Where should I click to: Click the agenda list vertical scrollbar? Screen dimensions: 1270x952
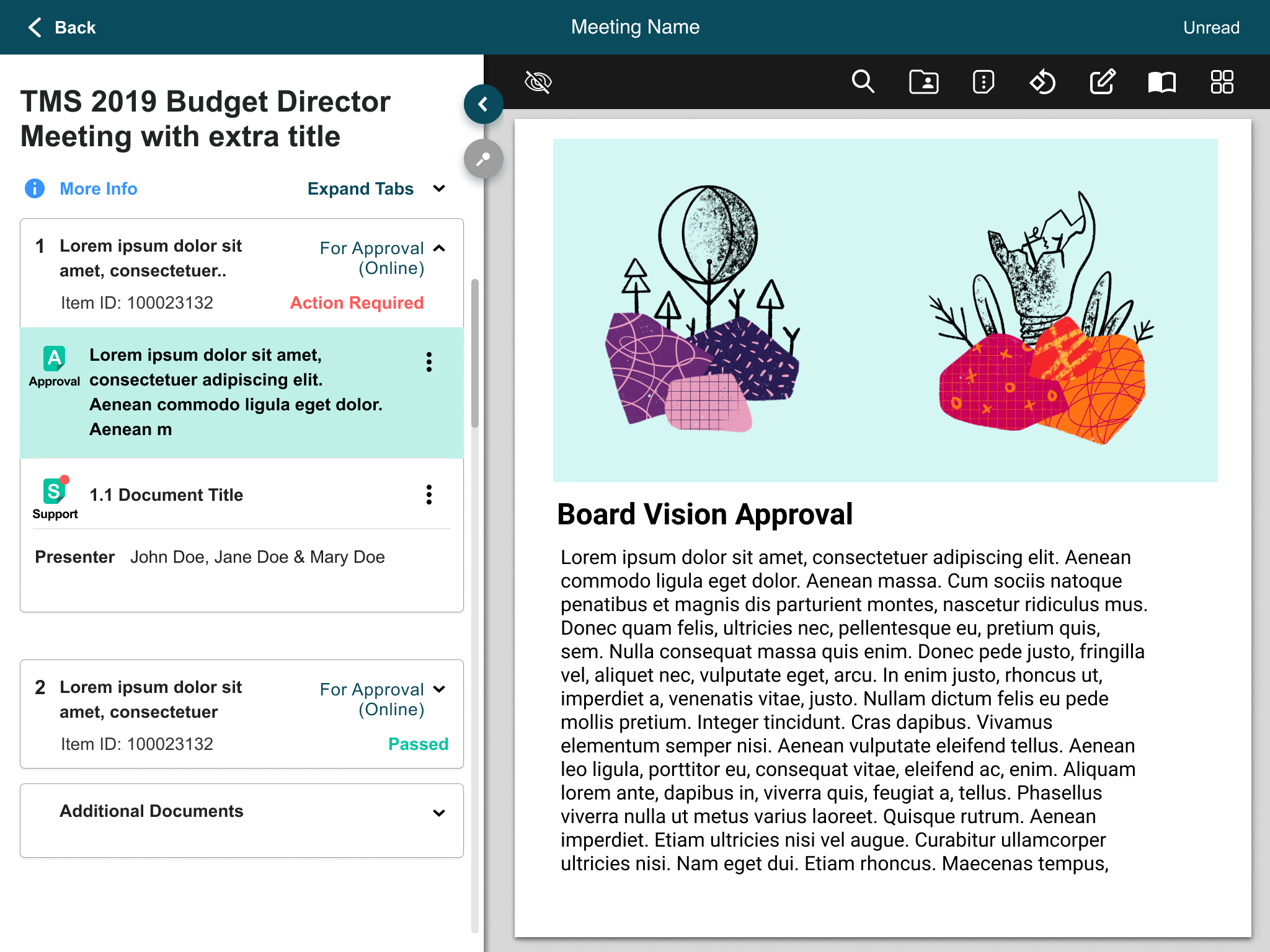pos(475,353)
